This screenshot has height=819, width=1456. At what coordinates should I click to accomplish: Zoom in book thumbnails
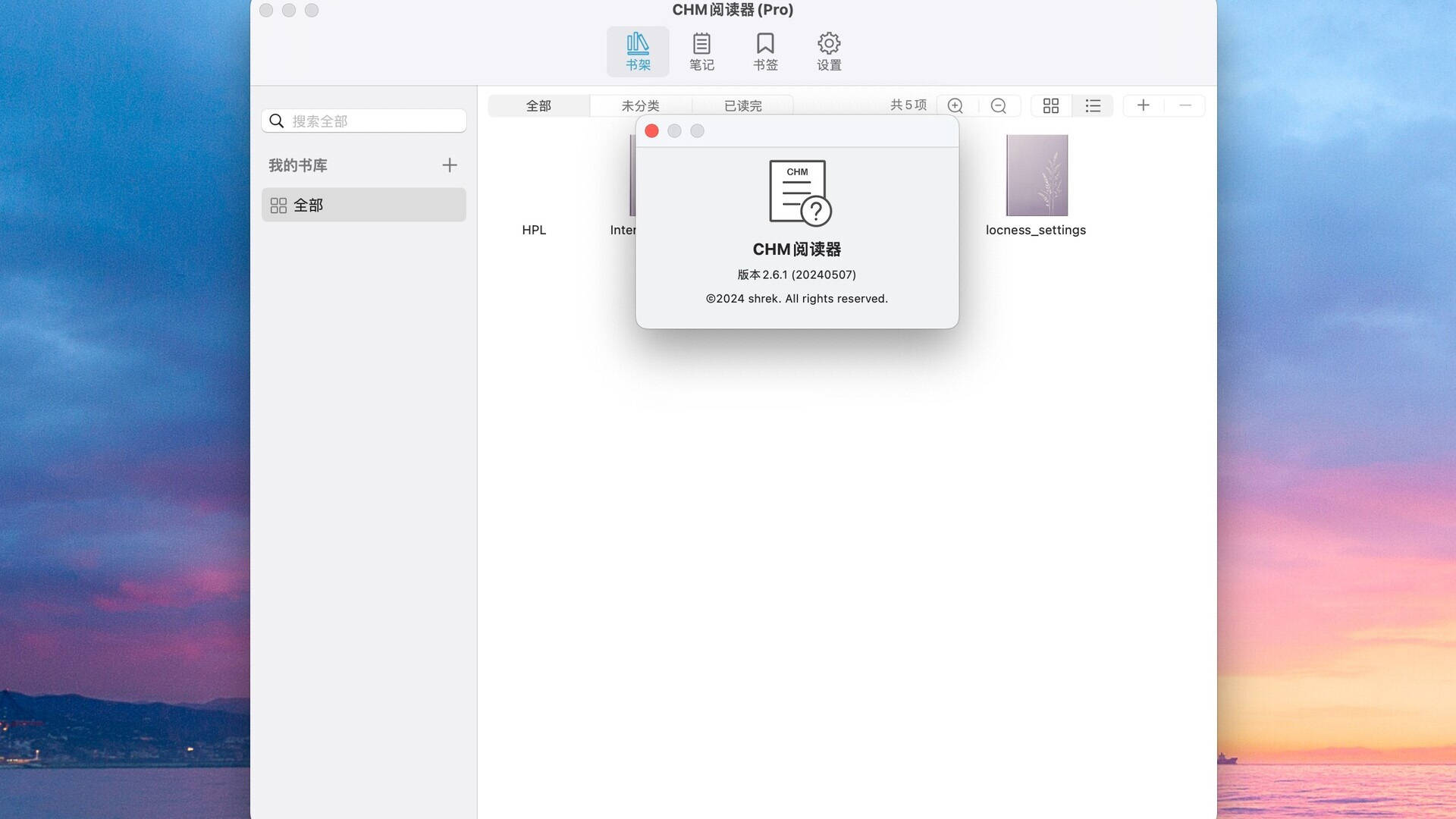[955, 105]
